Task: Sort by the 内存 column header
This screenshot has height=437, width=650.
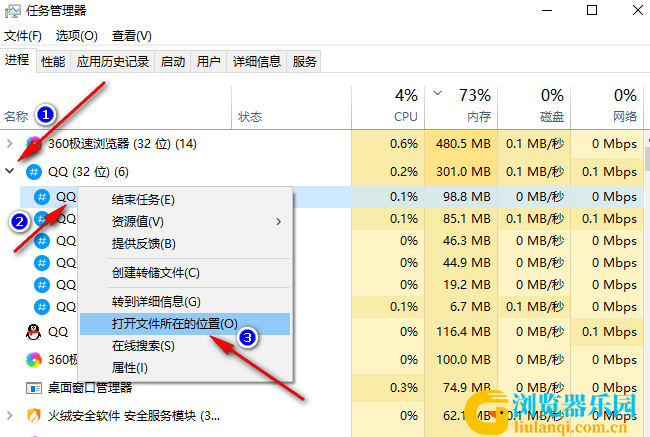Action: [479, 117]
